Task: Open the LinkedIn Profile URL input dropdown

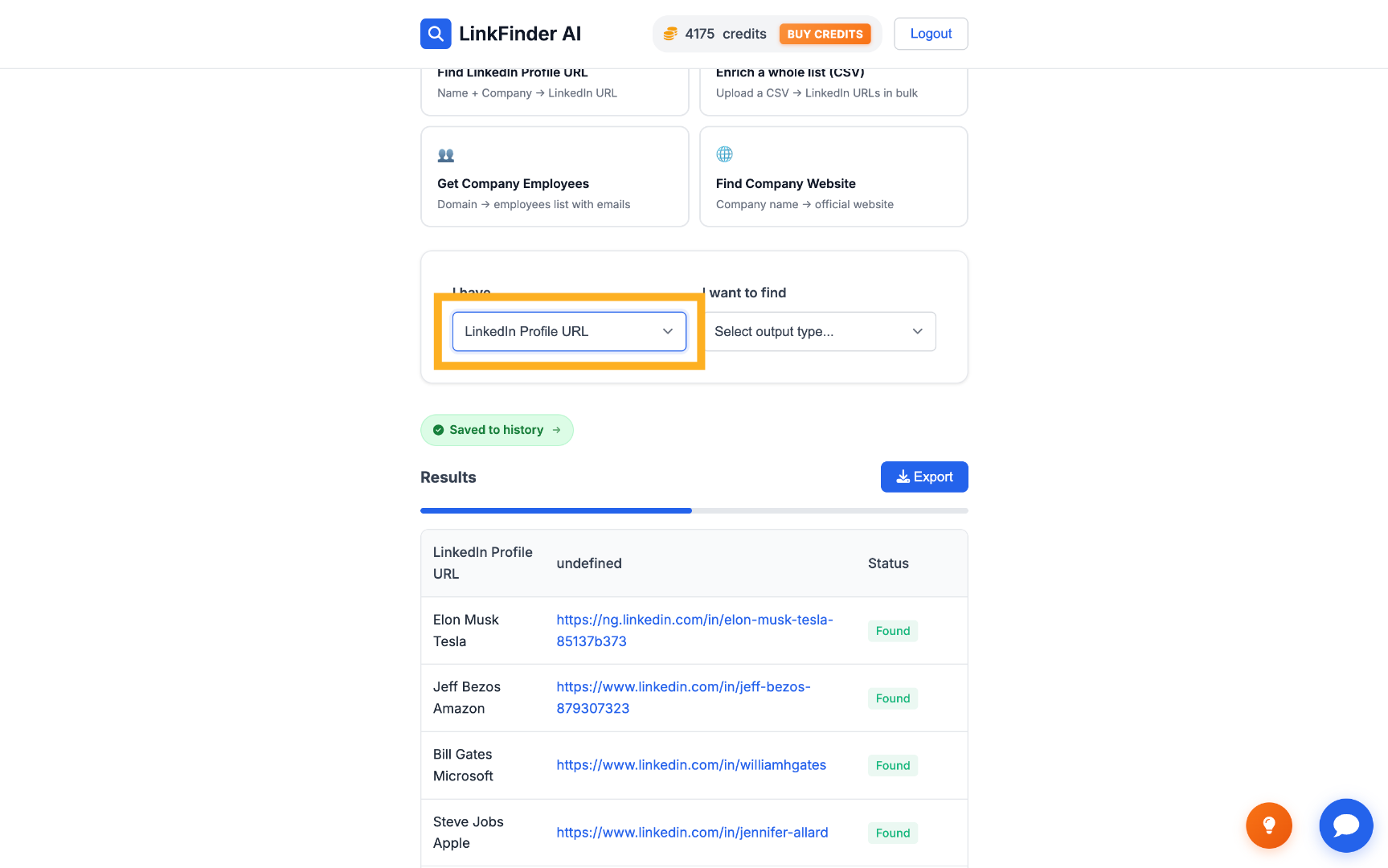Action: 569,331
